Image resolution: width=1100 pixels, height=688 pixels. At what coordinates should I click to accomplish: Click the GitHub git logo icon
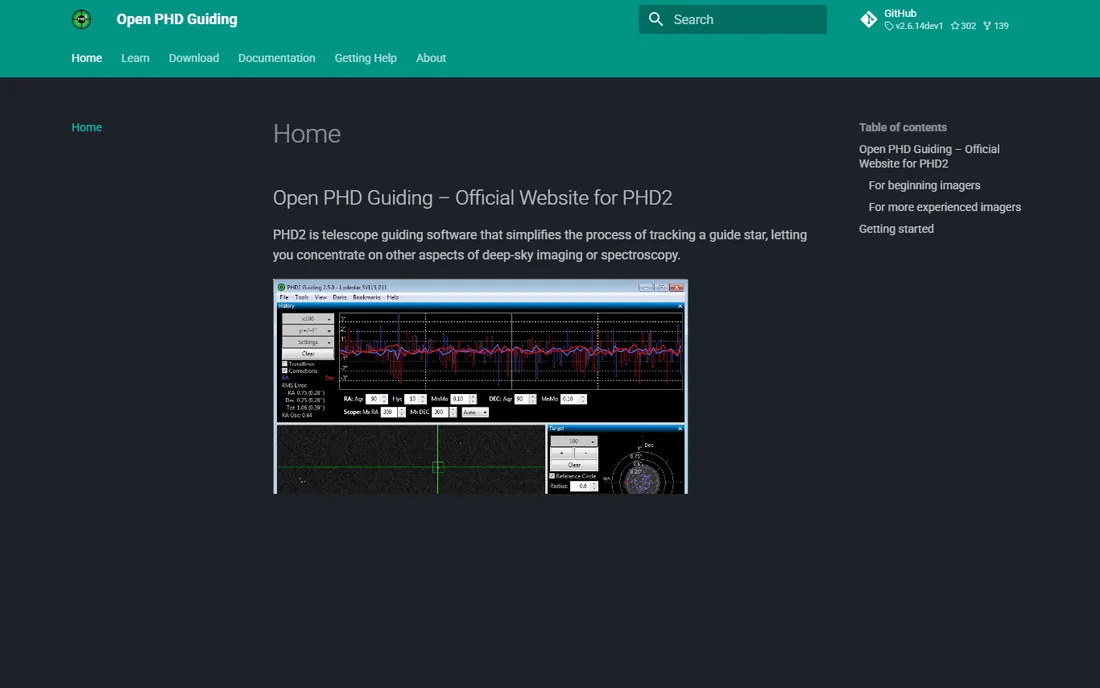(x=868, y=19)
